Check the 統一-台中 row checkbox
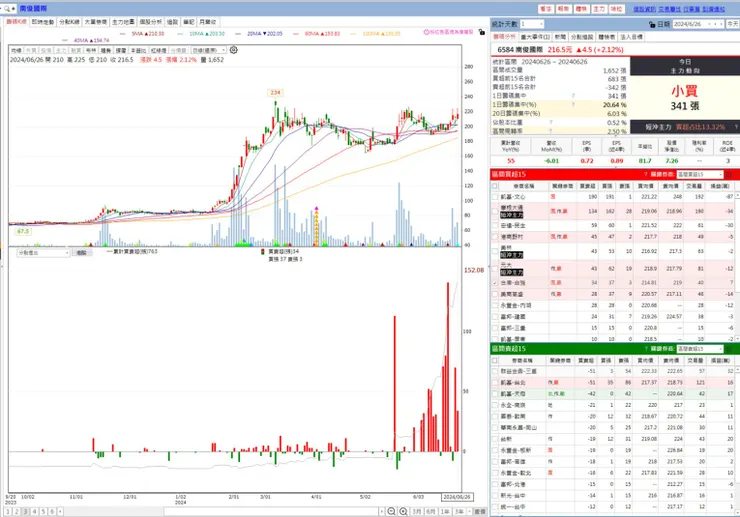The image size is (740, 517). (495, 507)
